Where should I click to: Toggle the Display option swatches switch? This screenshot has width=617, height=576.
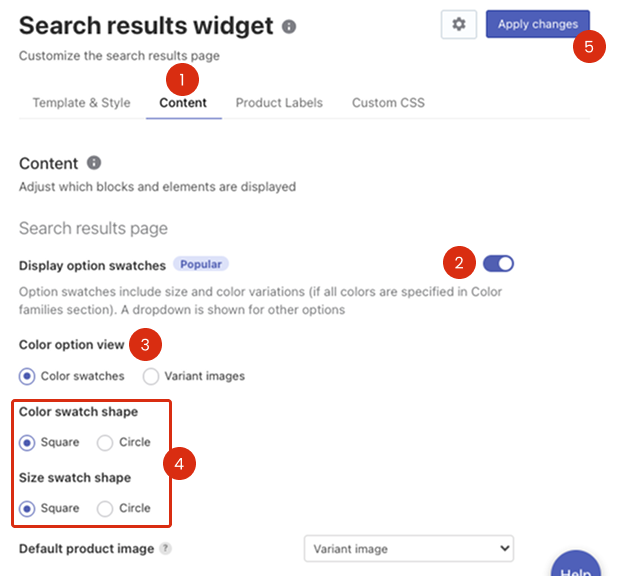tap(498, 264)
